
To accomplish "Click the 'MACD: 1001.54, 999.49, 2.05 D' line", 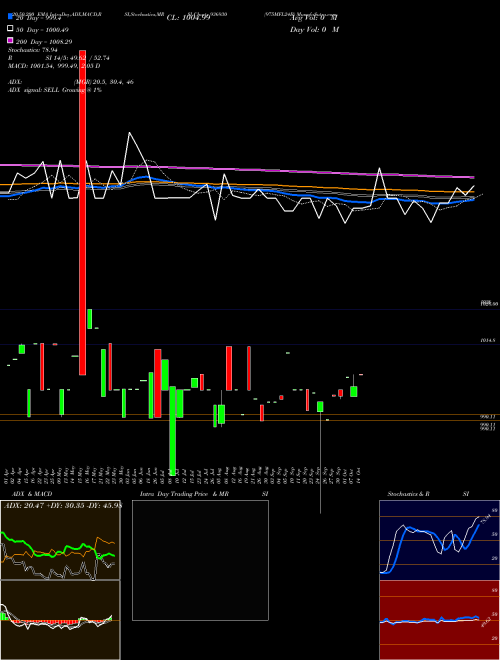I will (54, 66).
